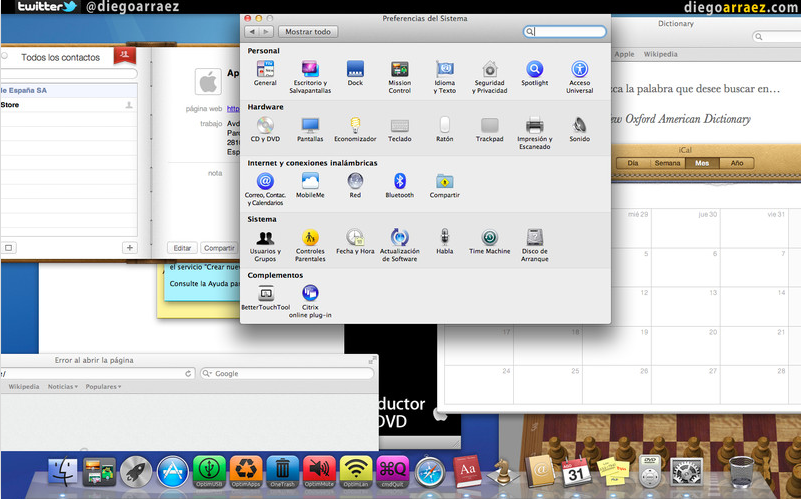Launch OptimUSB from the Dock

click(209, 472)
